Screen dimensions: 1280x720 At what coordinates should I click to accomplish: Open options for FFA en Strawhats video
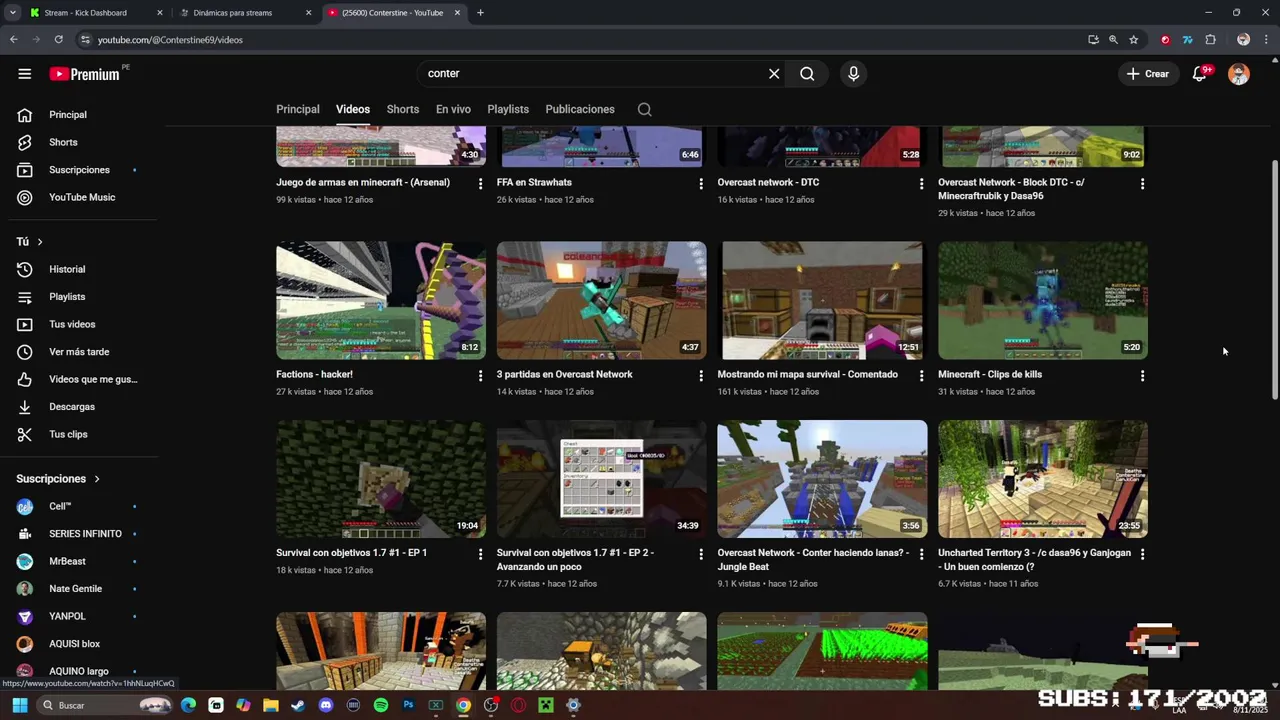tap(701, 184)
